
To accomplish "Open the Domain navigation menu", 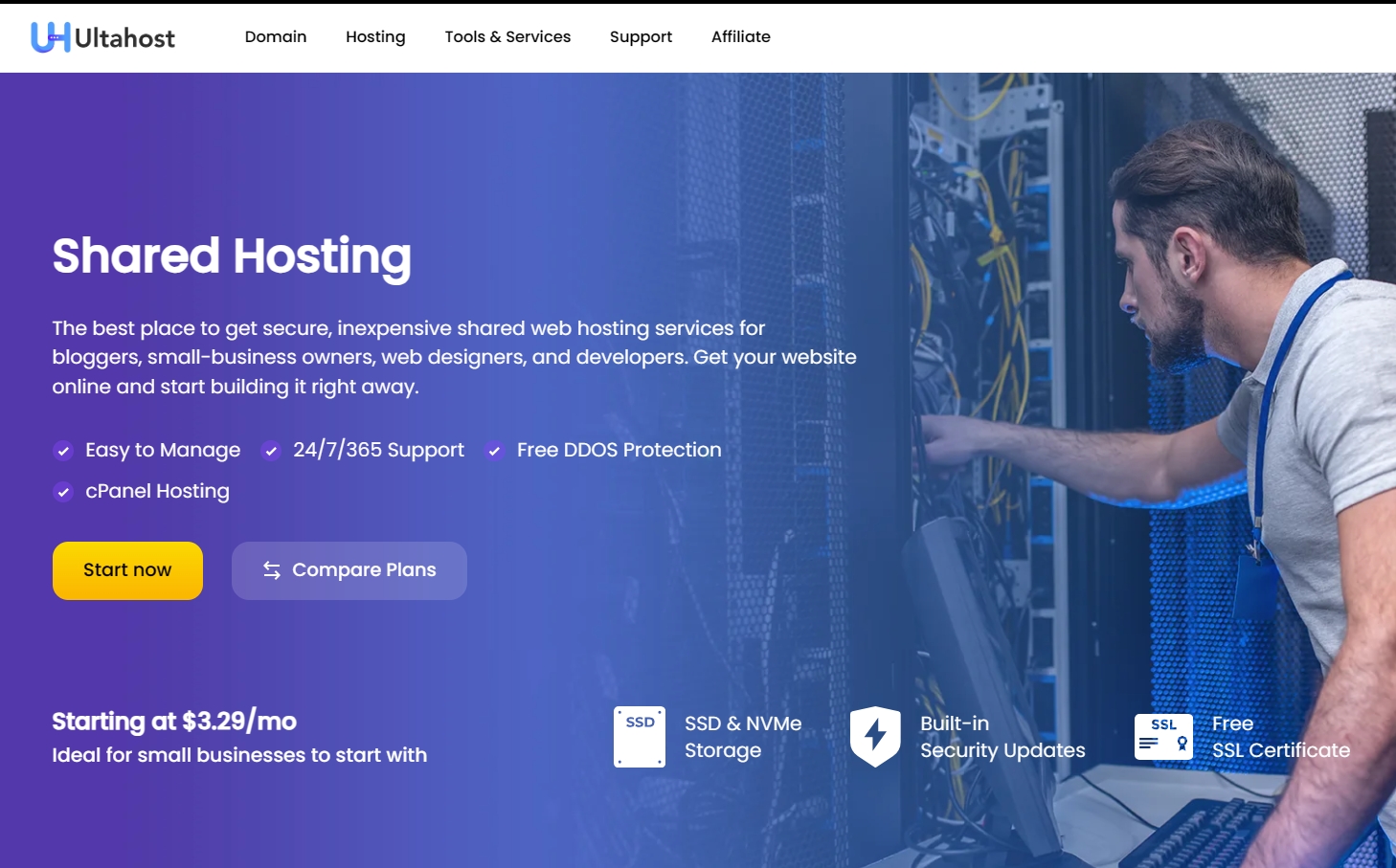I will pos(276,36).
